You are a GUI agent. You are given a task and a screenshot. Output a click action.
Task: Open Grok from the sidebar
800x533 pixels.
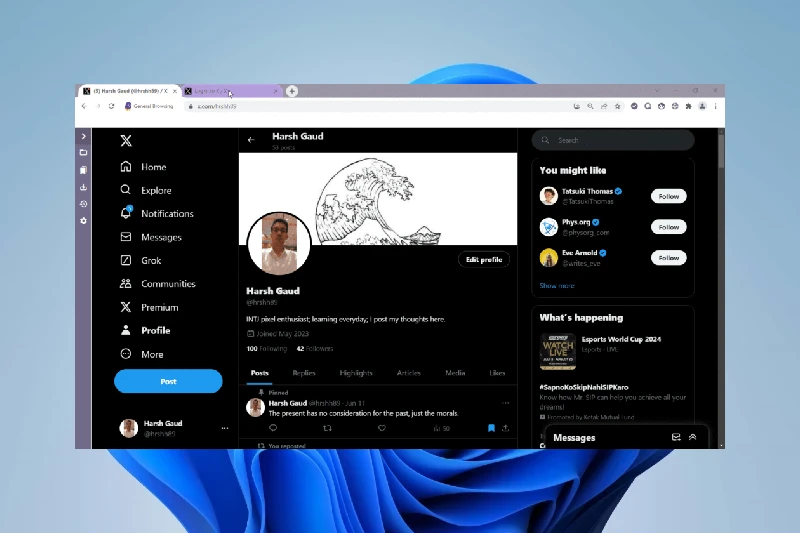[141, 260]
